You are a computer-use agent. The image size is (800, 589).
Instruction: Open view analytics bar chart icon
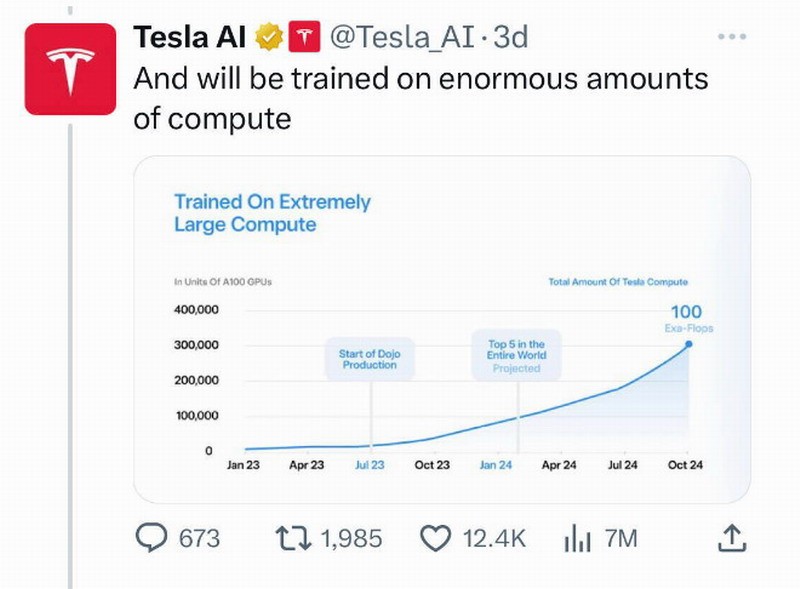578,539
